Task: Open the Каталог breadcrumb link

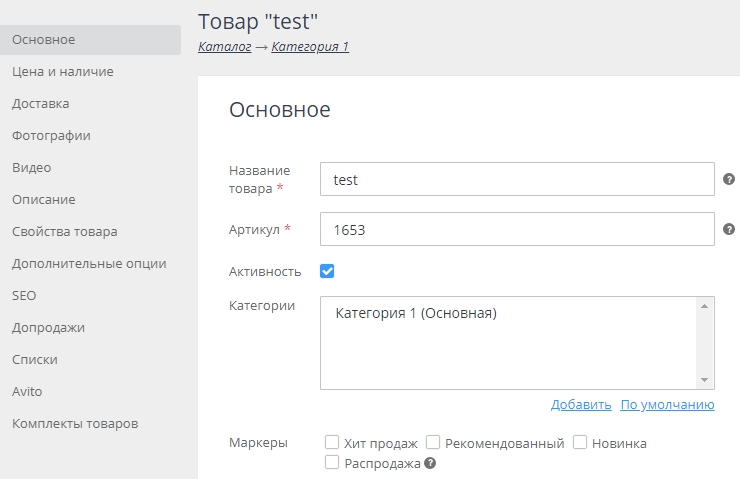Action: [225, 47]
